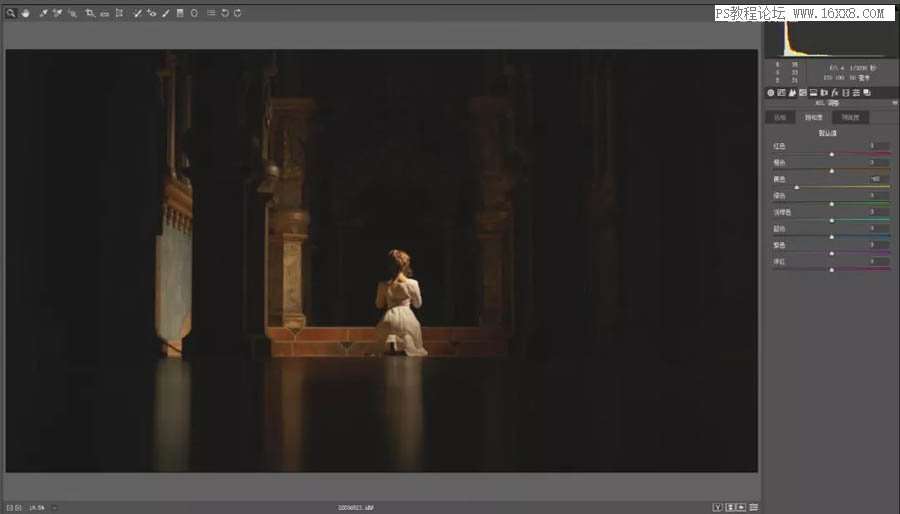
Task: Open the Camera Calibration panel icon
Action: [x=845, y=92]
